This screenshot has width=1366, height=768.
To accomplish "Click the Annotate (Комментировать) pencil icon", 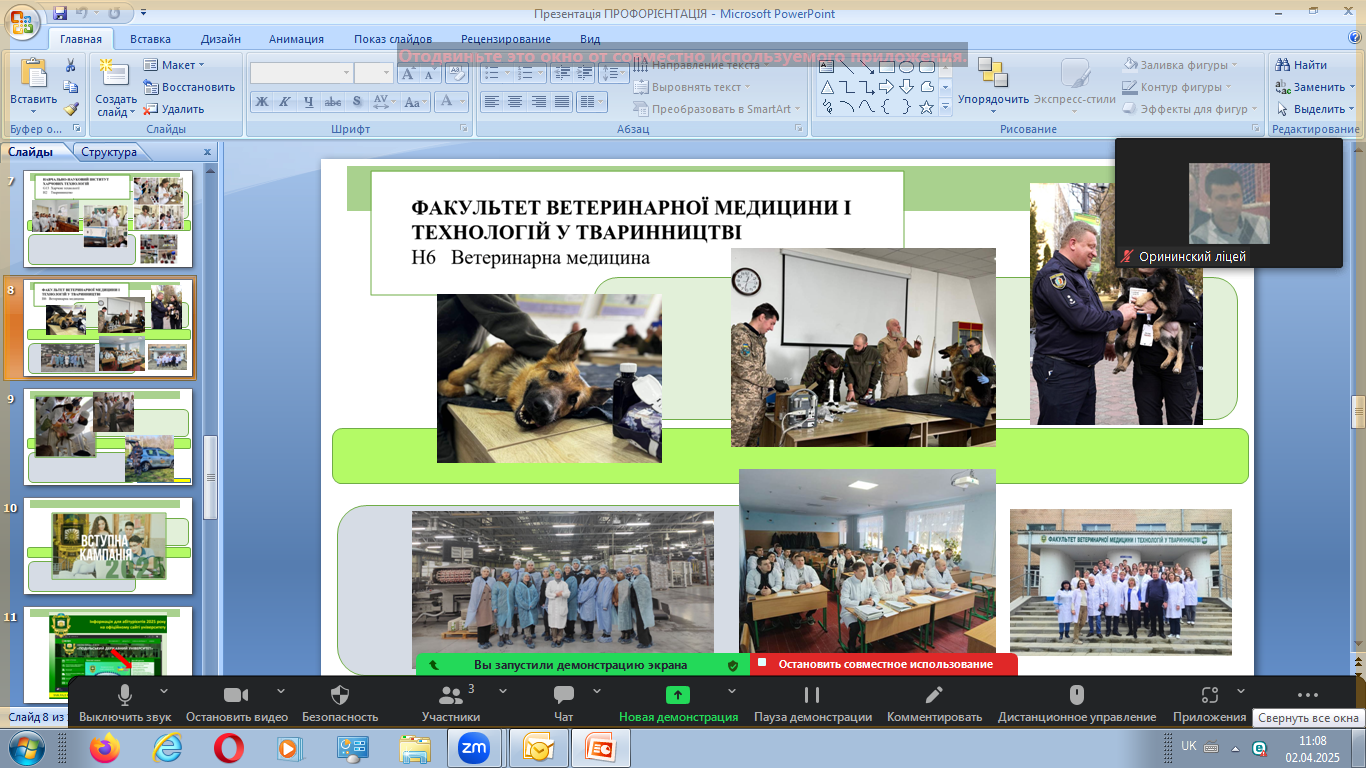I will [934, 695].
